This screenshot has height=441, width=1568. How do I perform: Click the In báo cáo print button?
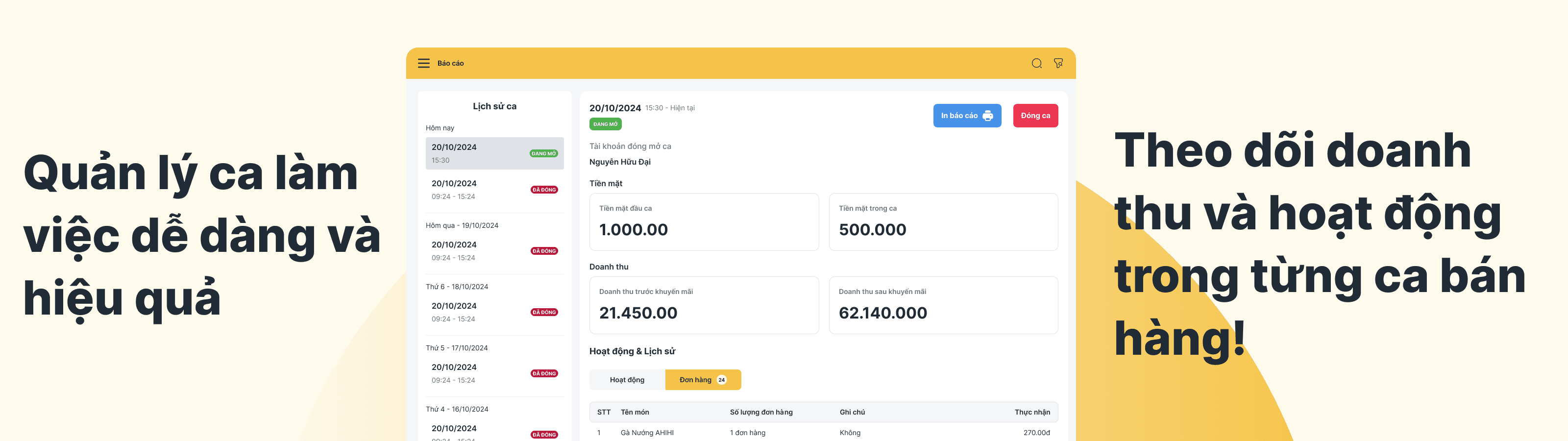(967, 116)
